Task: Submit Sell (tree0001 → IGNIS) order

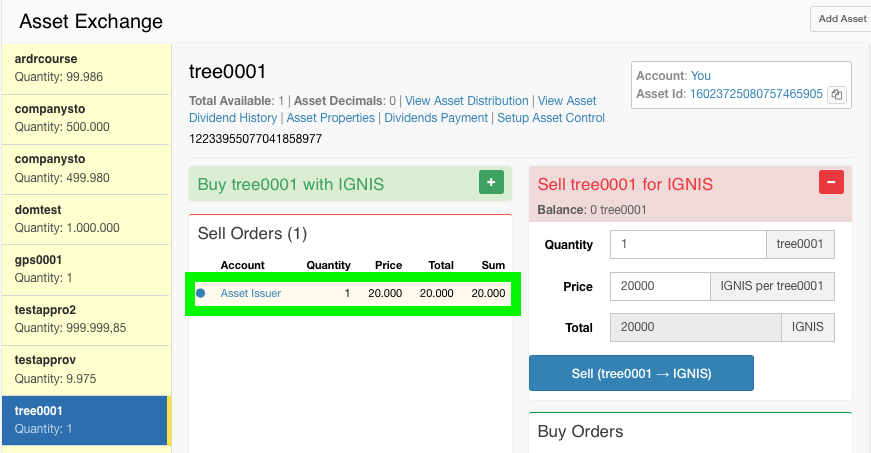Action: 641,373
